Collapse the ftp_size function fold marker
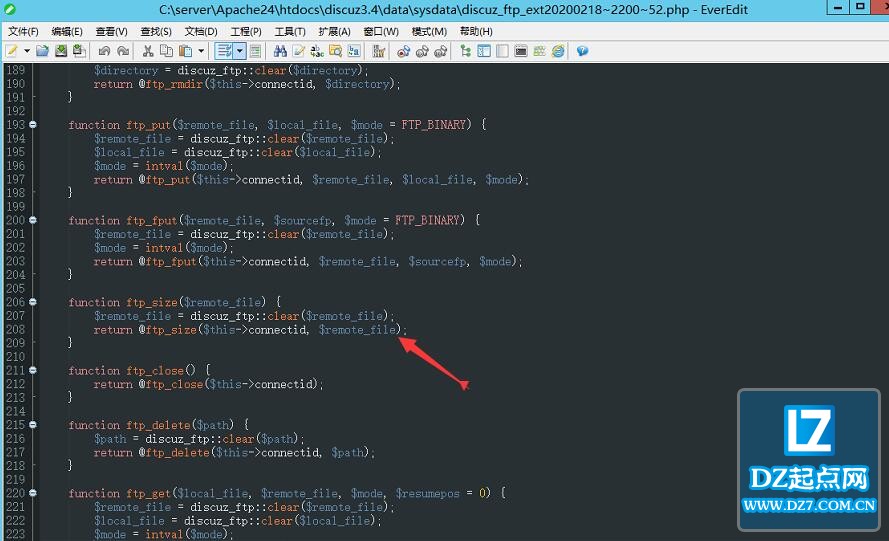Screen dimensions: 889x541 [x=33, y=302]
